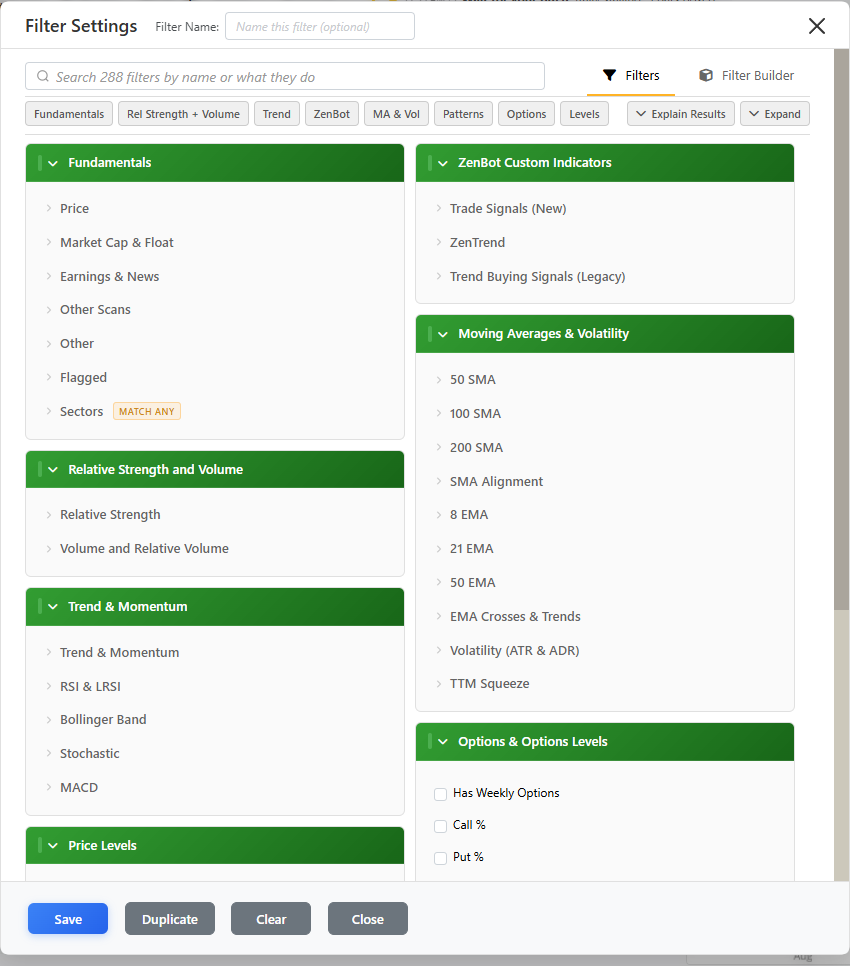Click the cube icon on Filter Builder tab
Image resolution: width=850 pixels, height=966 pixels.
pyautogui.click(x=706, y=75)
